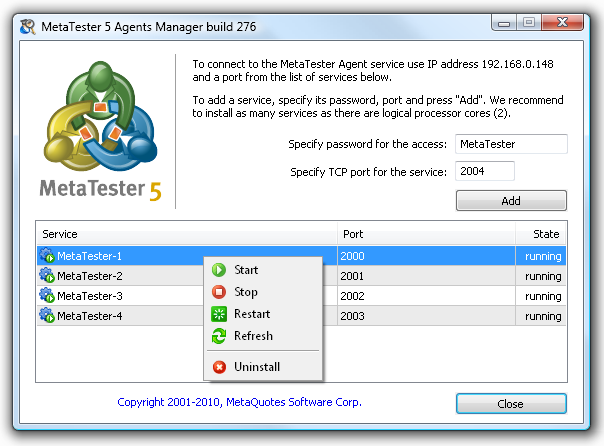This screenshot has width=604, height=446.
Task: Click the running state of MetaTester-3
Action: pyautogui.click(x=543, y=297)
